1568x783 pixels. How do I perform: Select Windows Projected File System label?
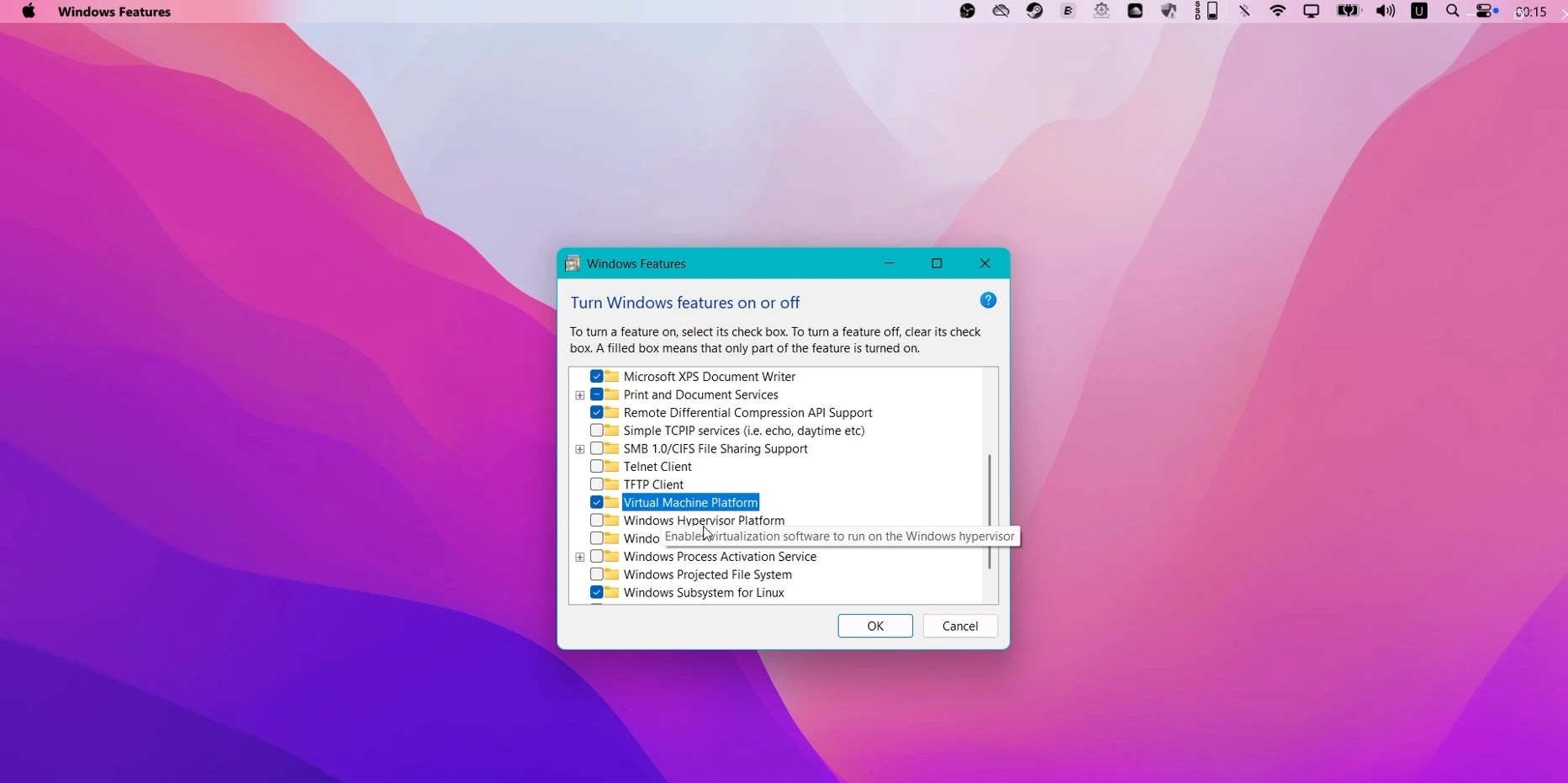tap(708, 574)
